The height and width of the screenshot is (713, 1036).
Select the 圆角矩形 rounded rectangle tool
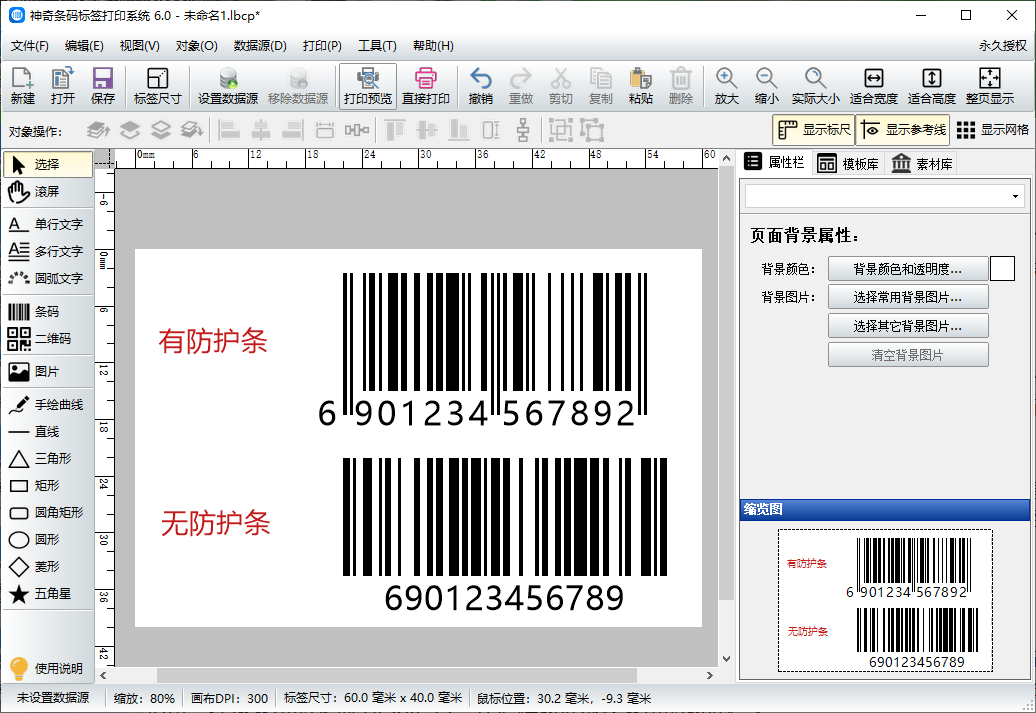pos(48,513)
